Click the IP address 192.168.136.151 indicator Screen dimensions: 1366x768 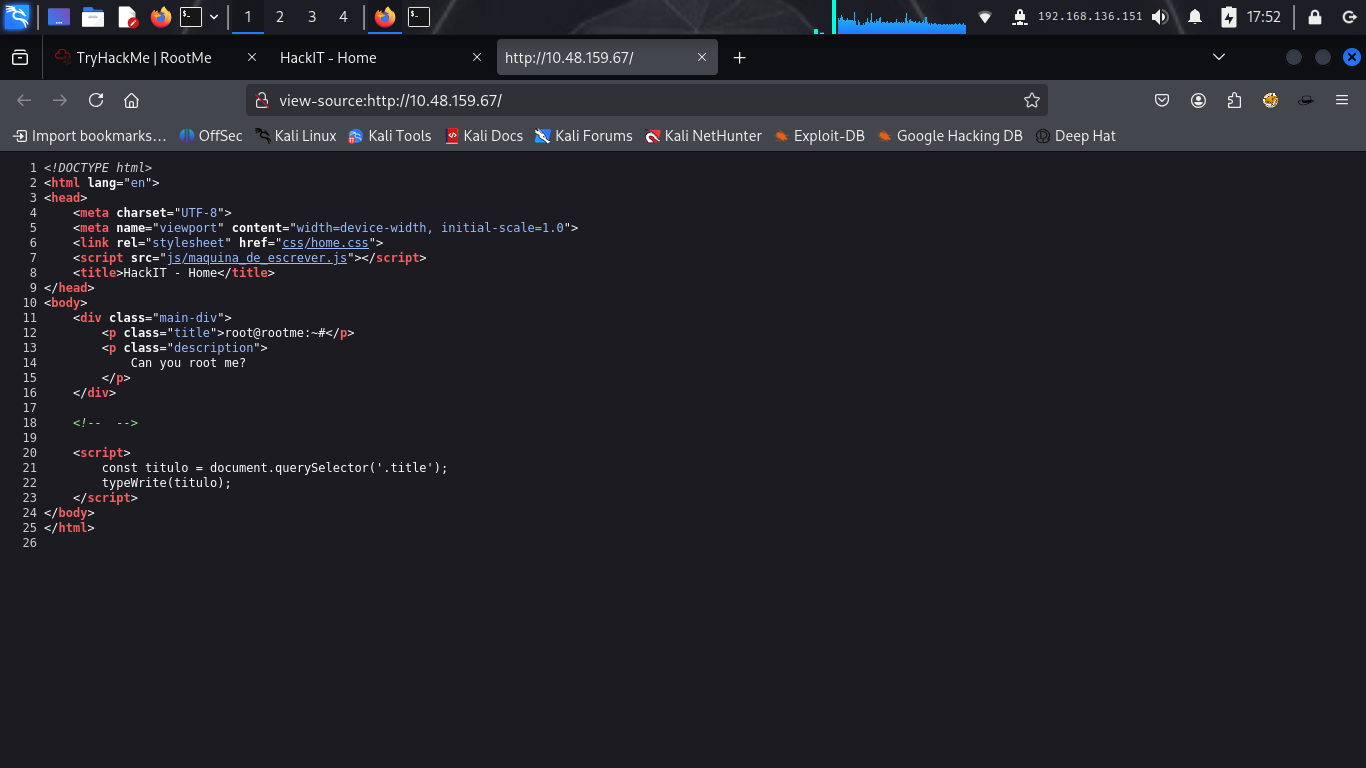1090,17
